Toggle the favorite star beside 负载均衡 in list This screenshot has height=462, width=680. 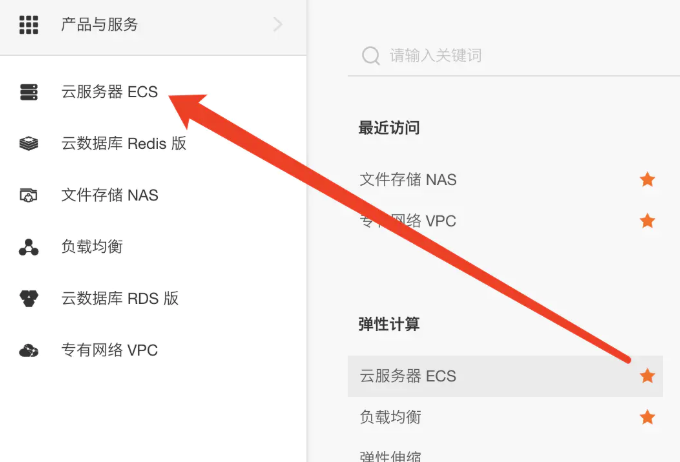[647, 417]
